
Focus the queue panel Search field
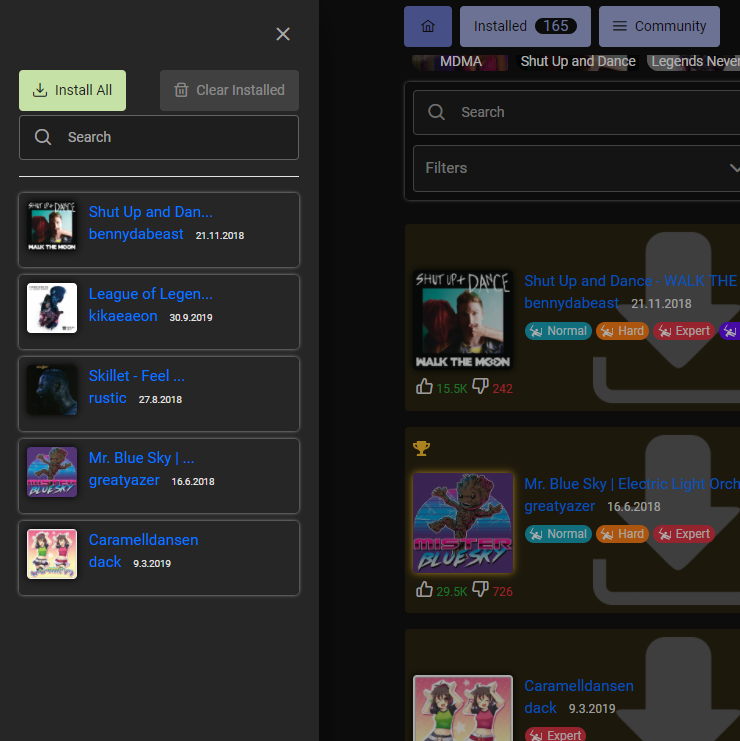(159, 138)
